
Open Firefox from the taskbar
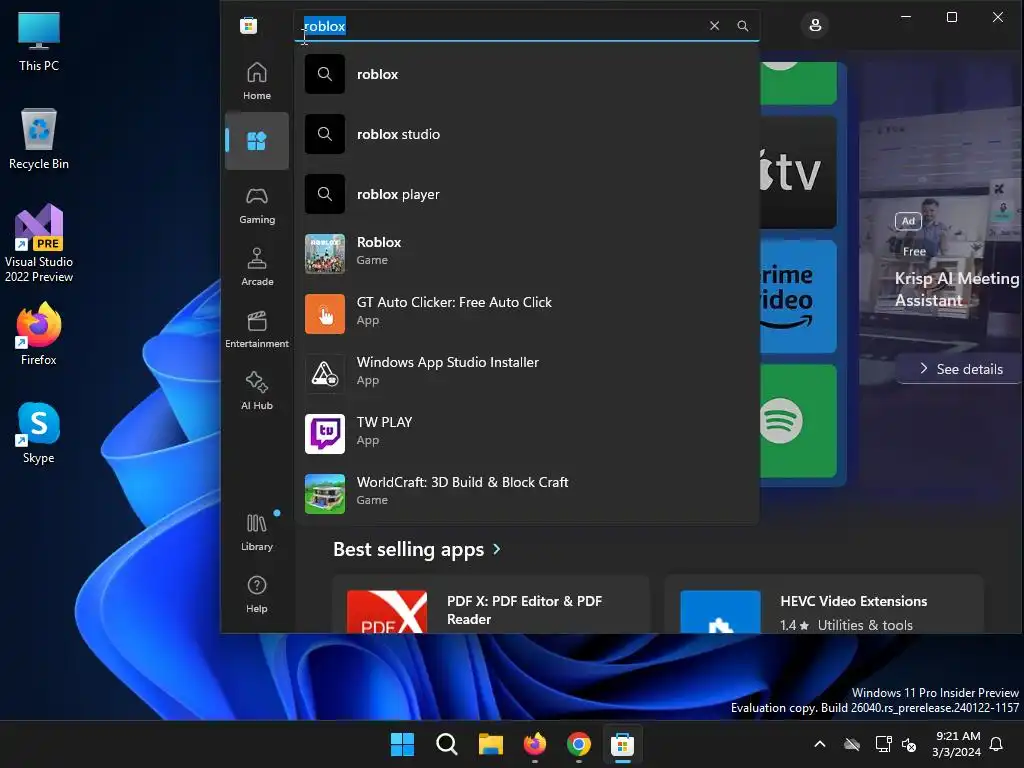click(x=535, y=744)
